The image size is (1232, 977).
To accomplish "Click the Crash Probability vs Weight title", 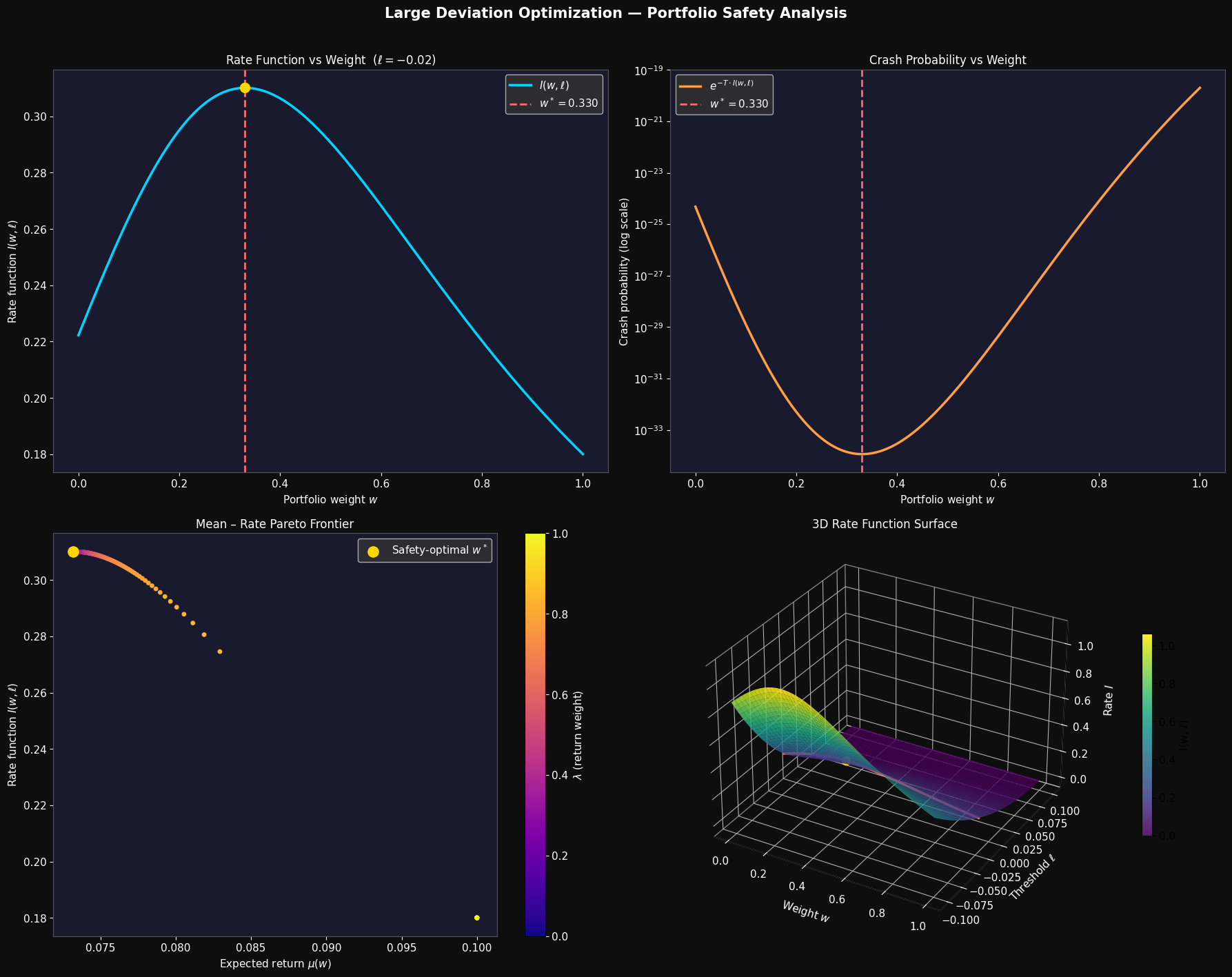I will tap(947, 60).
